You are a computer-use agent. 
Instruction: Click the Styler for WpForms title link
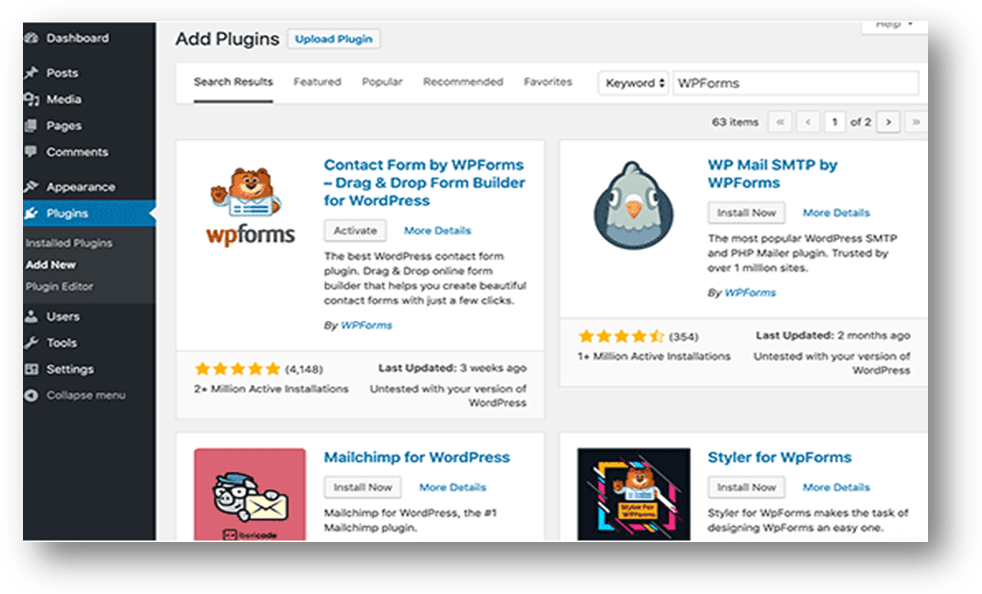pos(779,457)
